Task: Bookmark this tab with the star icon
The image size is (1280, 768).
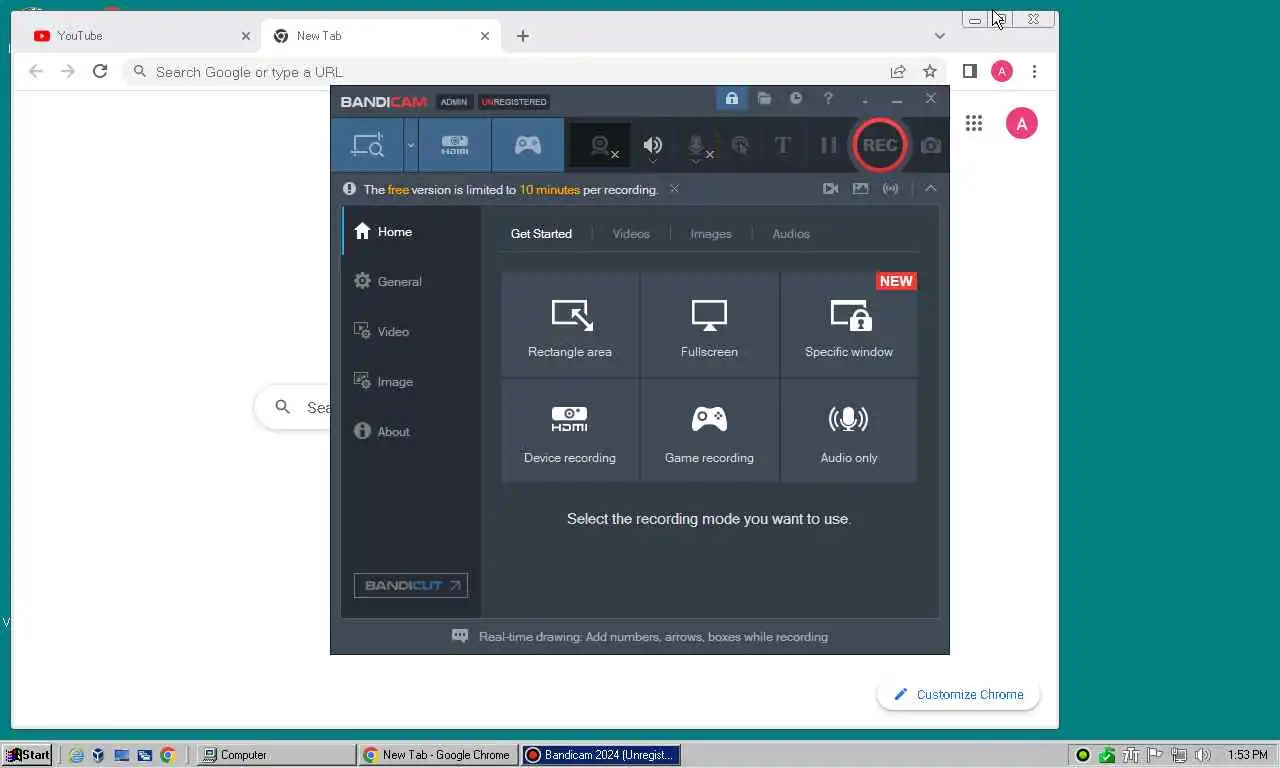Action: click(930, 71)
